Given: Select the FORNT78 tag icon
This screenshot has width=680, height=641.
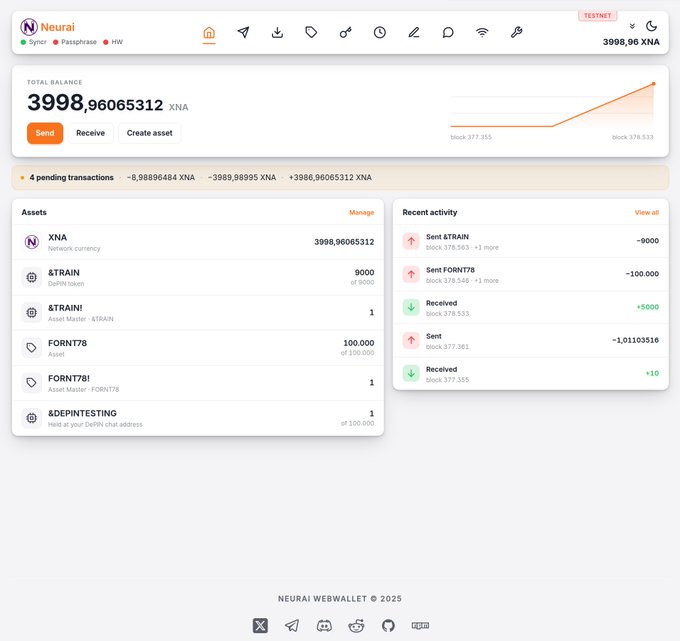Looking at the screenshot, I should [32, 348].
